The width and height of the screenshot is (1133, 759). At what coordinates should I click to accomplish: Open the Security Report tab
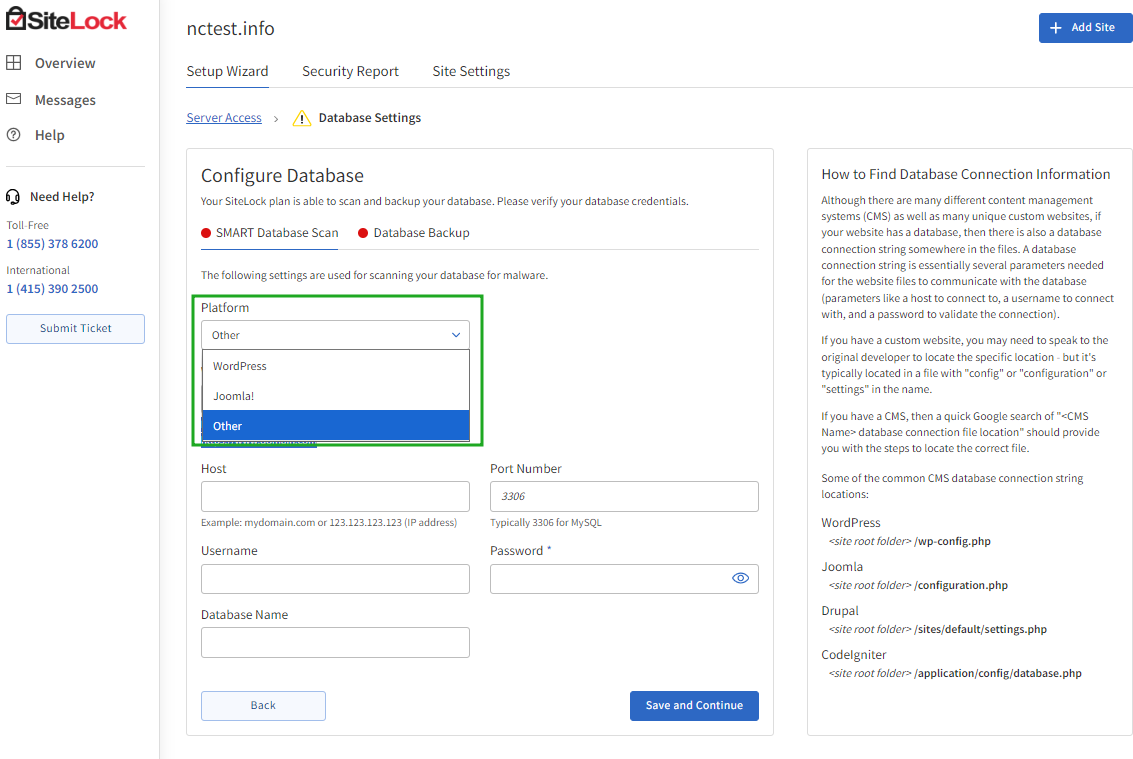click(x=350, y=72)
